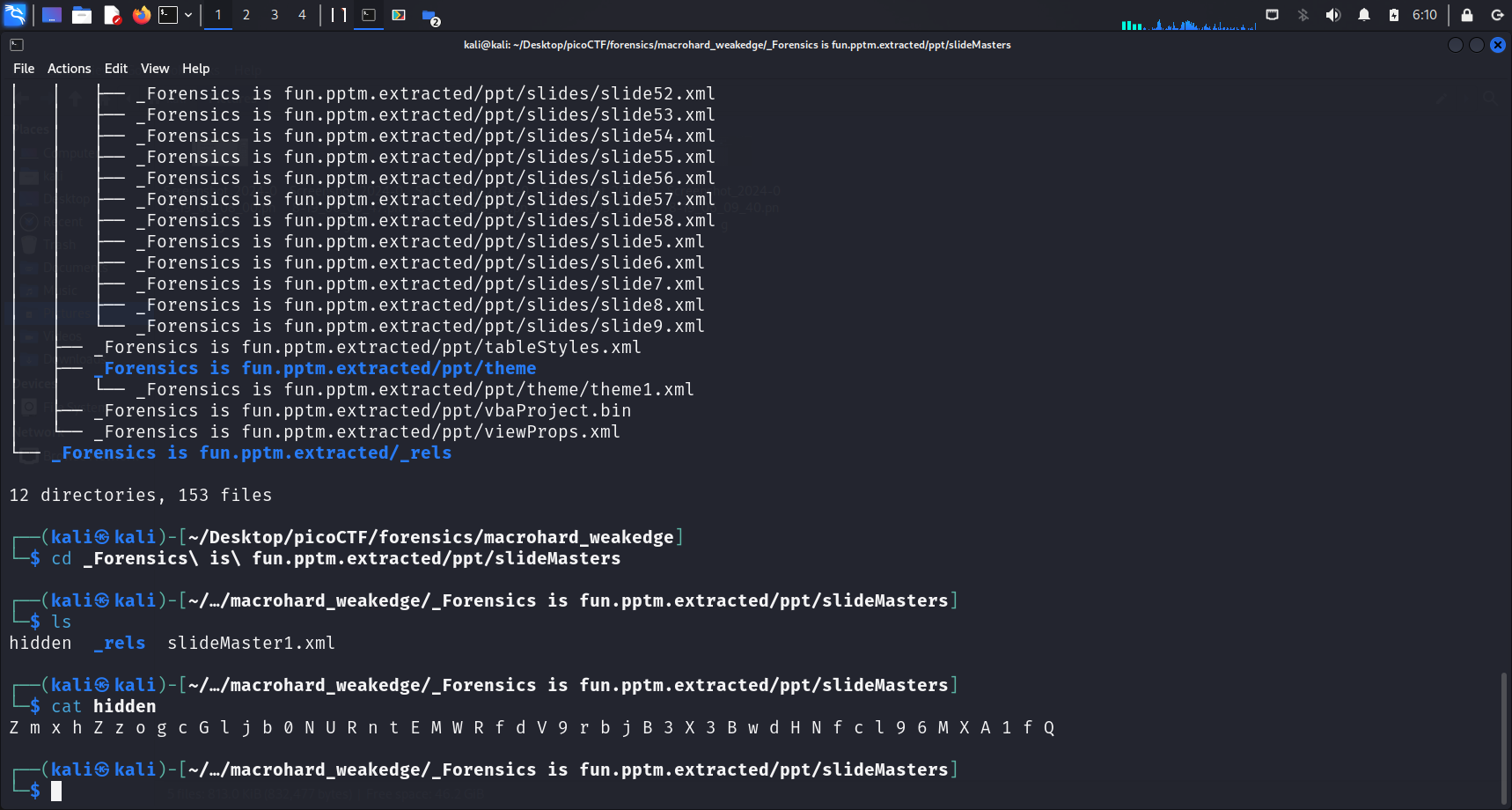Open the file manager launcher
The height and width of the screenshot is (810, 1512).
tap(82, 15)
